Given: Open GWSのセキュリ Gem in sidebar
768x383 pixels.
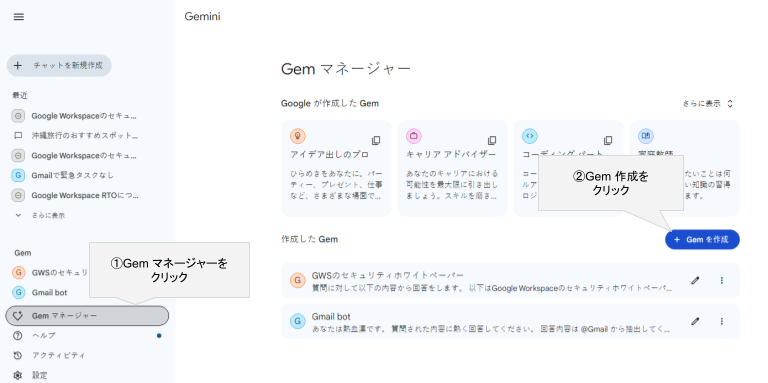Looking at the screenshot, I should (x=50, y=273).
